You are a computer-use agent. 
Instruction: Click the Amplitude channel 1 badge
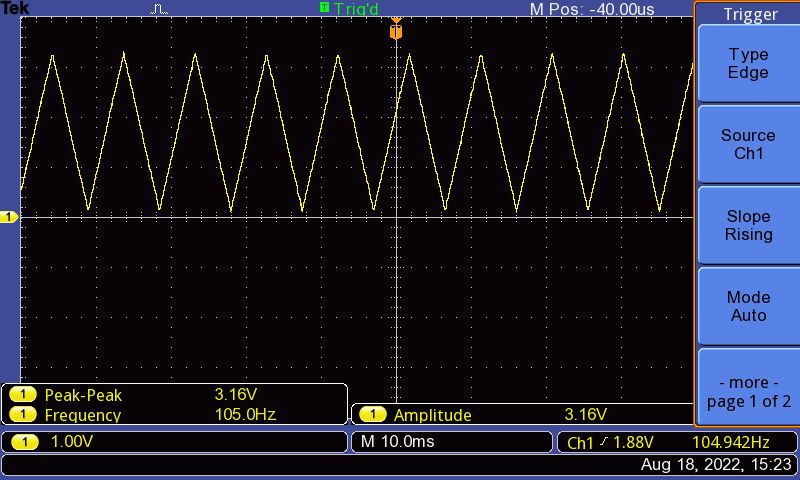tap(373, 414)
